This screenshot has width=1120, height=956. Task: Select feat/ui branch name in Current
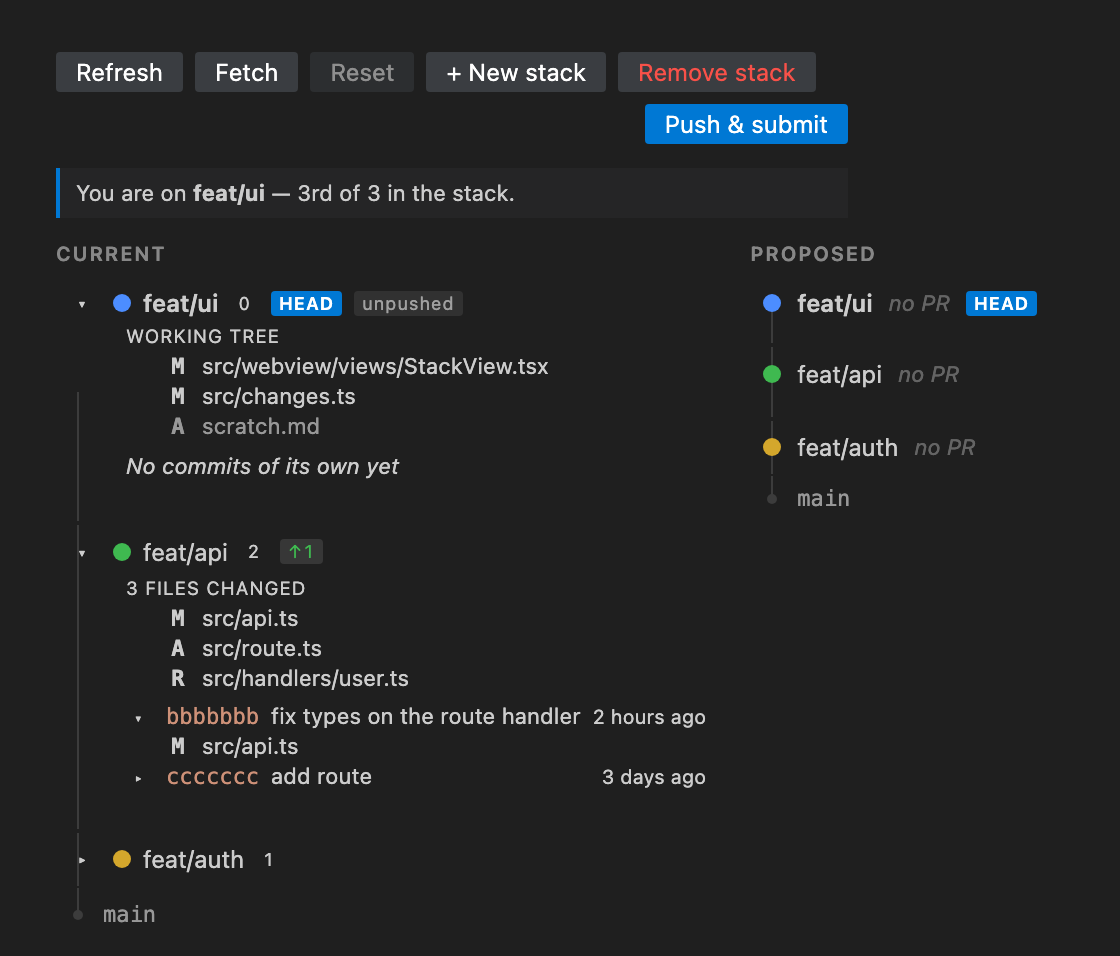click(x=180, y=304)
